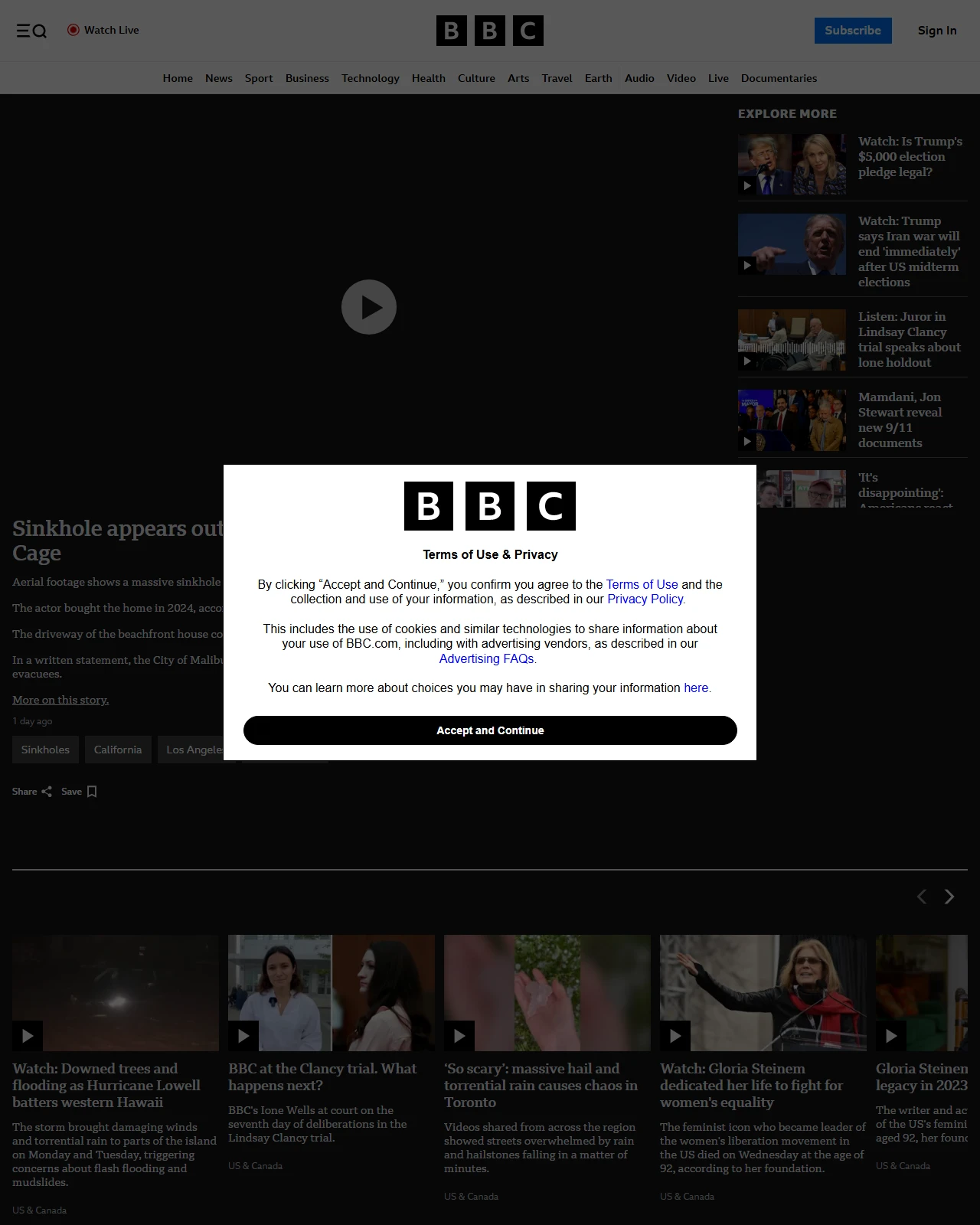
Task: Go to previous carousel items arrow
Action: (x=922, y=897)
